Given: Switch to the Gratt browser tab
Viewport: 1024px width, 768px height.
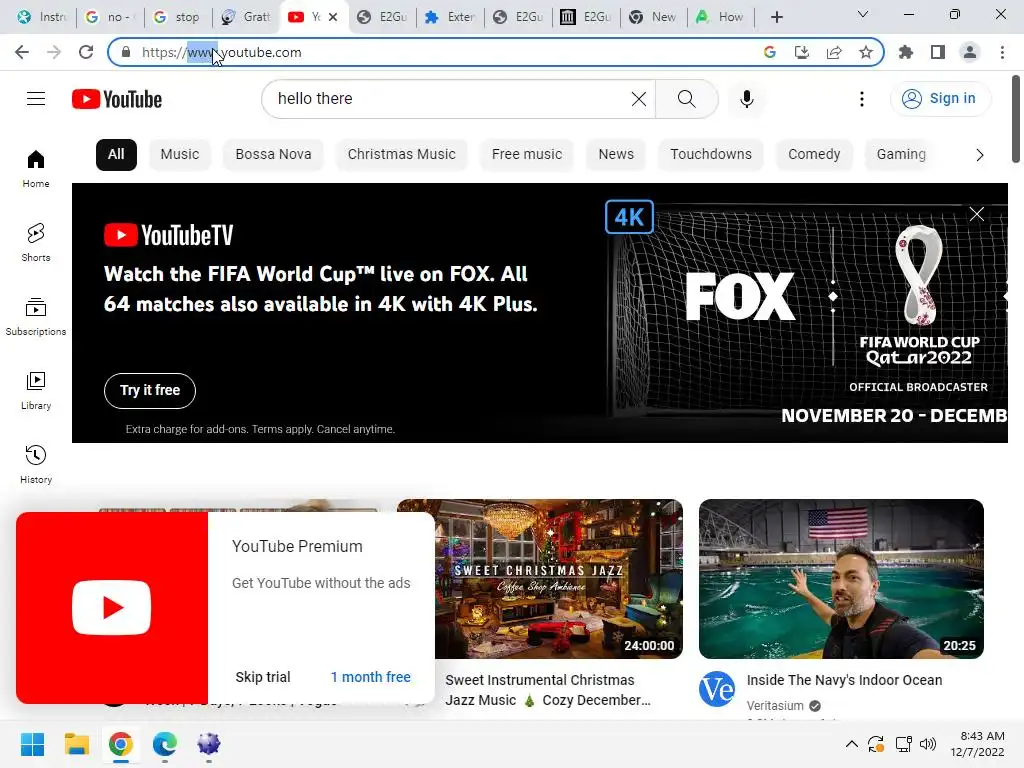Looking at the screenshot, I should [x=246, y=17].
